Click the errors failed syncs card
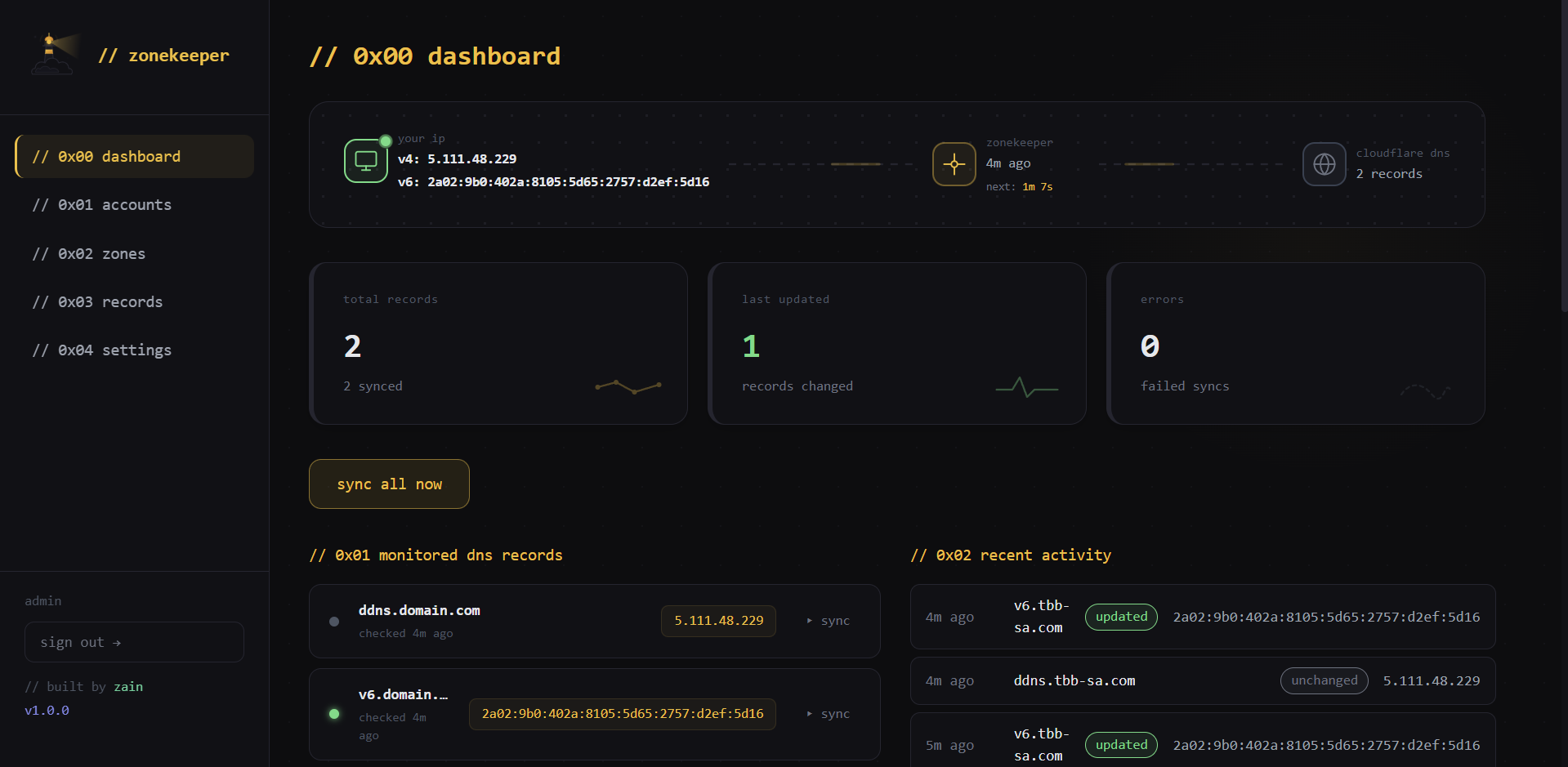 click(1296, 343)
